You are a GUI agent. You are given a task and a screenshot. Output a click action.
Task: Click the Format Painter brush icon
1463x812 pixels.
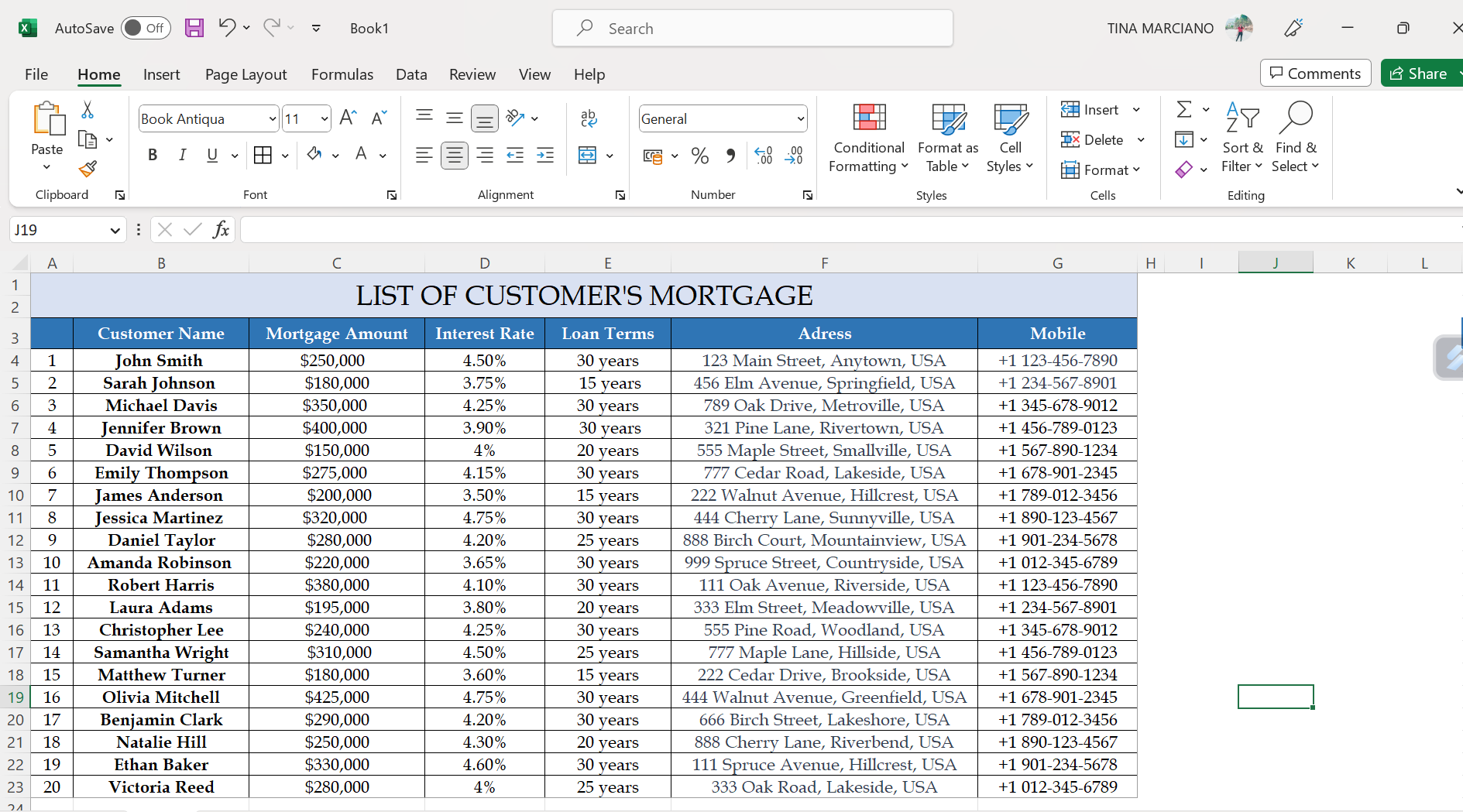[x=88, y=169]
